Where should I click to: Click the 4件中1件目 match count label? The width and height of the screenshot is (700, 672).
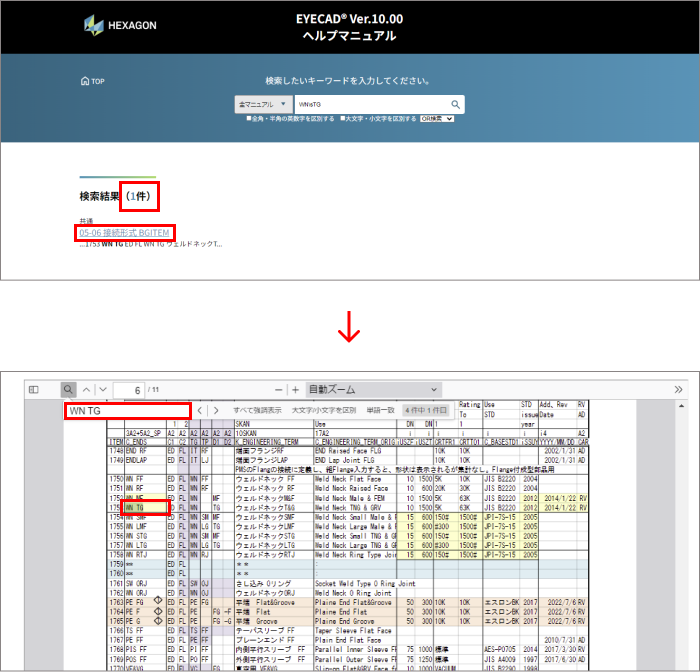tap(426, 410)
